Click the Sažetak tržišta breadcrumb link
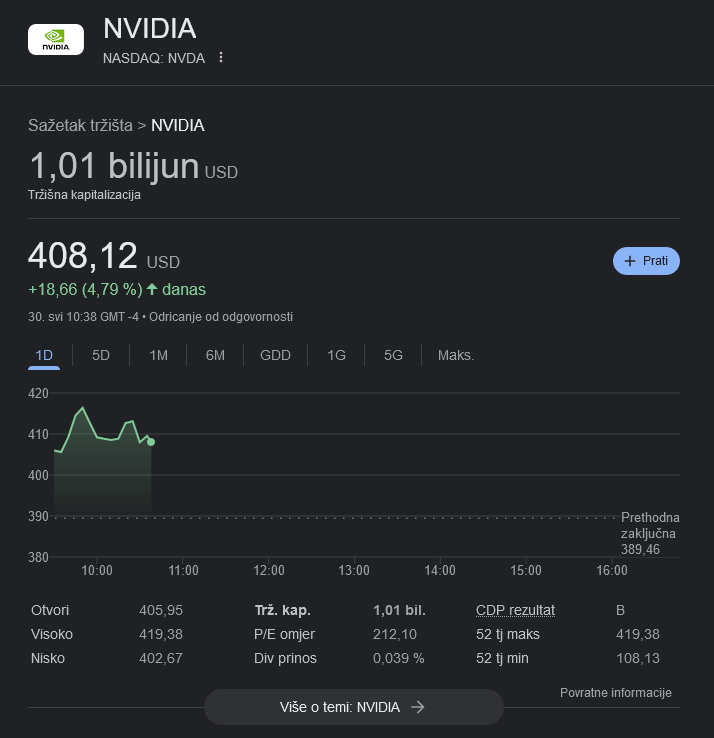The image size is (714, 738). 80,126
